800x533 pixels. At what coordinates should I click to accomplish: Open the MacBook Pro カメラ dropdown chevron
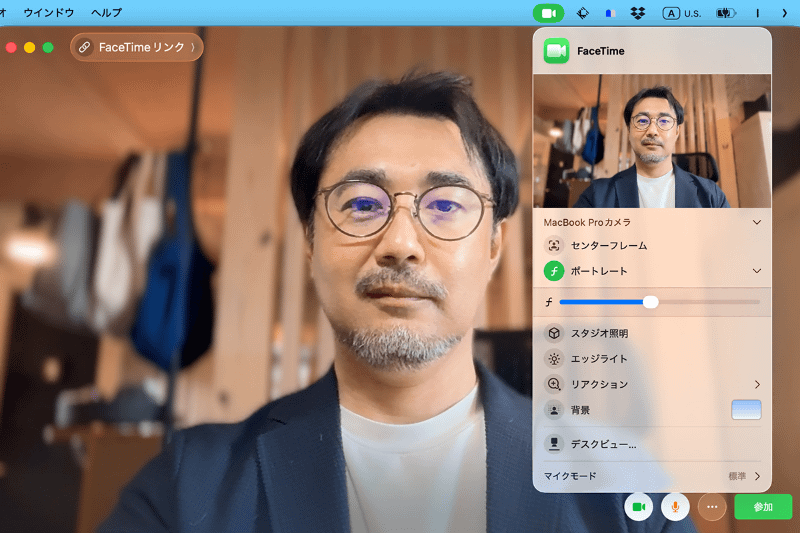pyautogui.click(x=757, y=222)
